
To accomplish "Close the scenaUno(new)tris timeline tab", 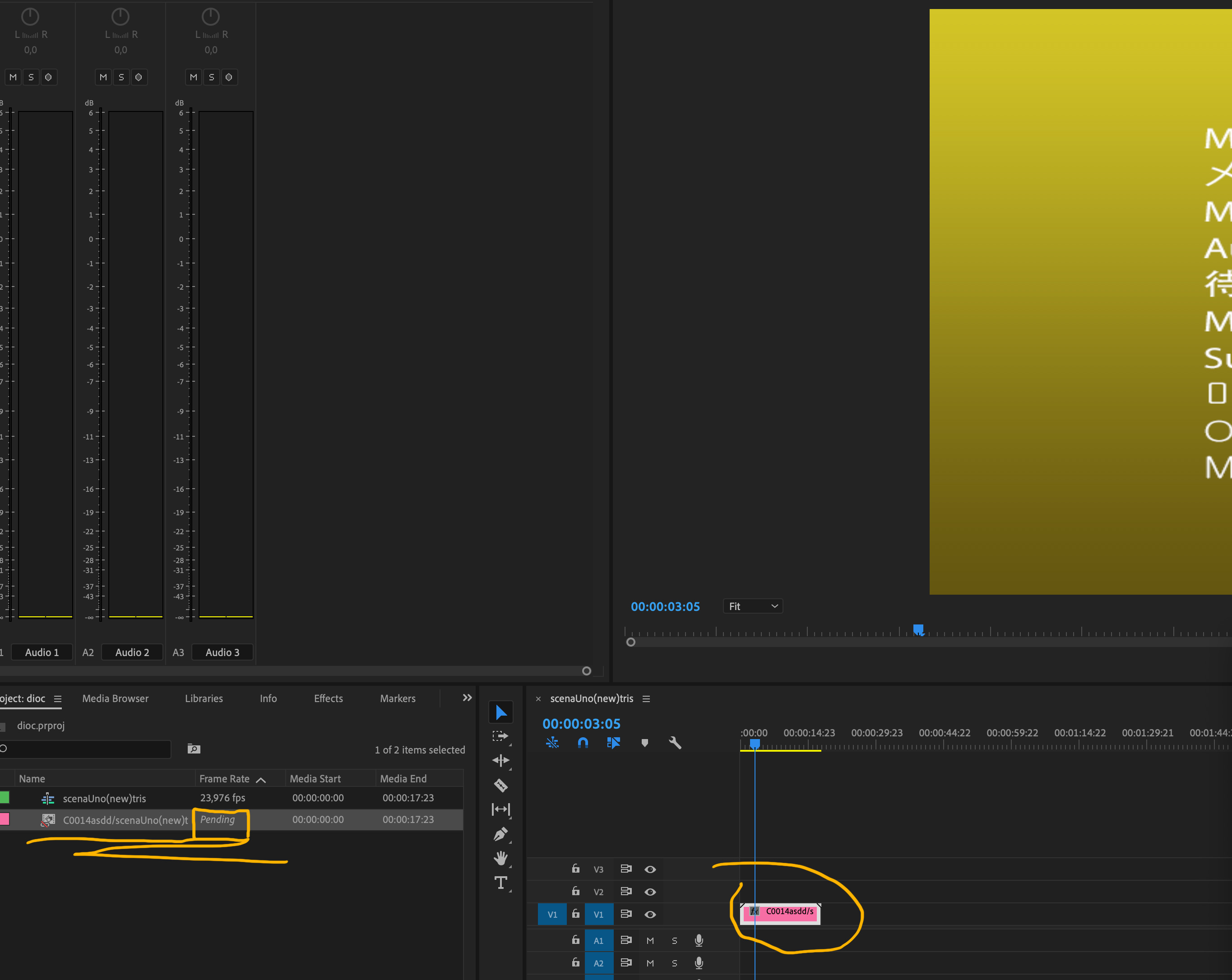I will (x=538, y=699).
